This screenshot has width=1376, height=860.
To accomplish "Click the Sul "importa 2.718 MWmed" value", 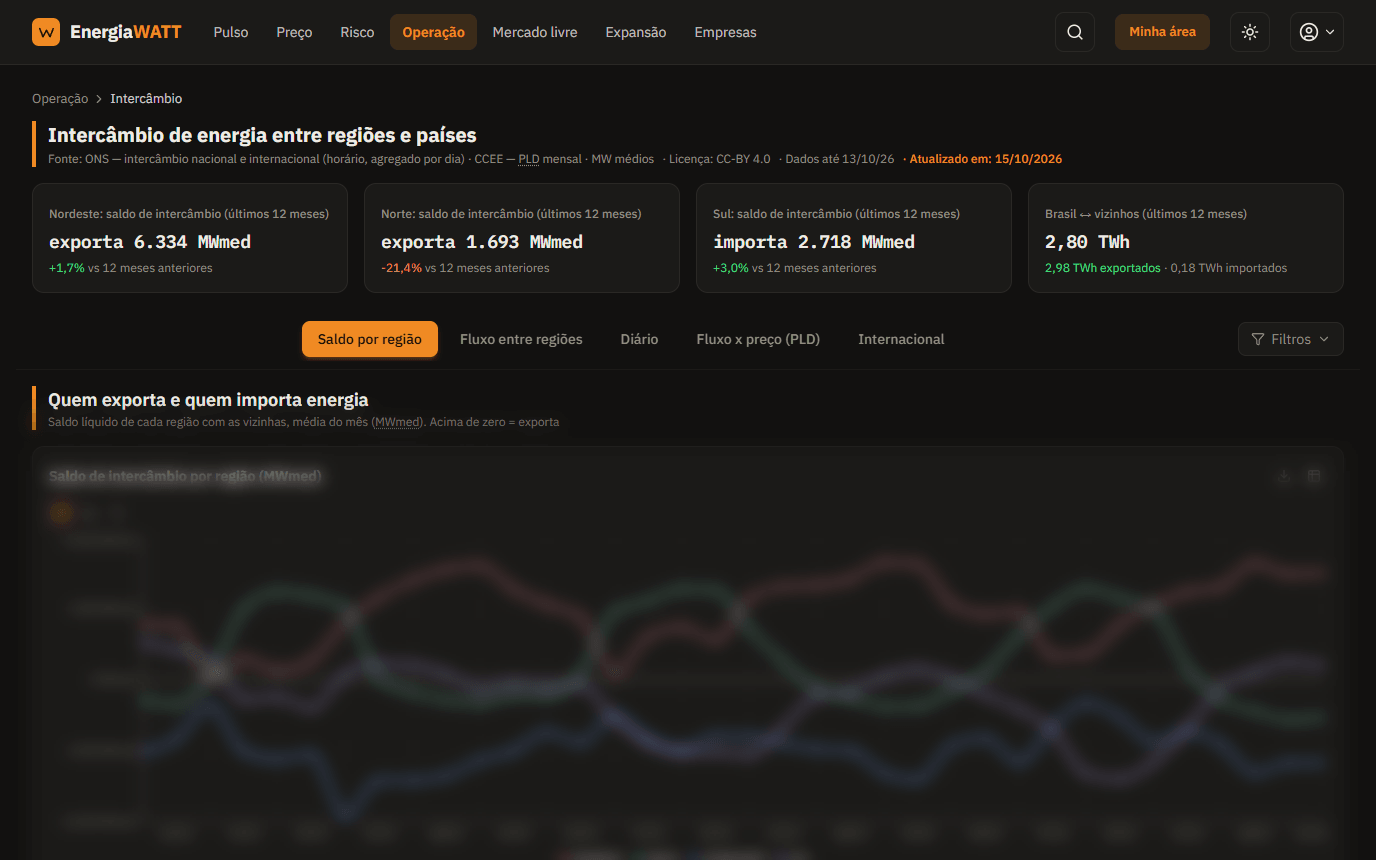I will [814, 242].
